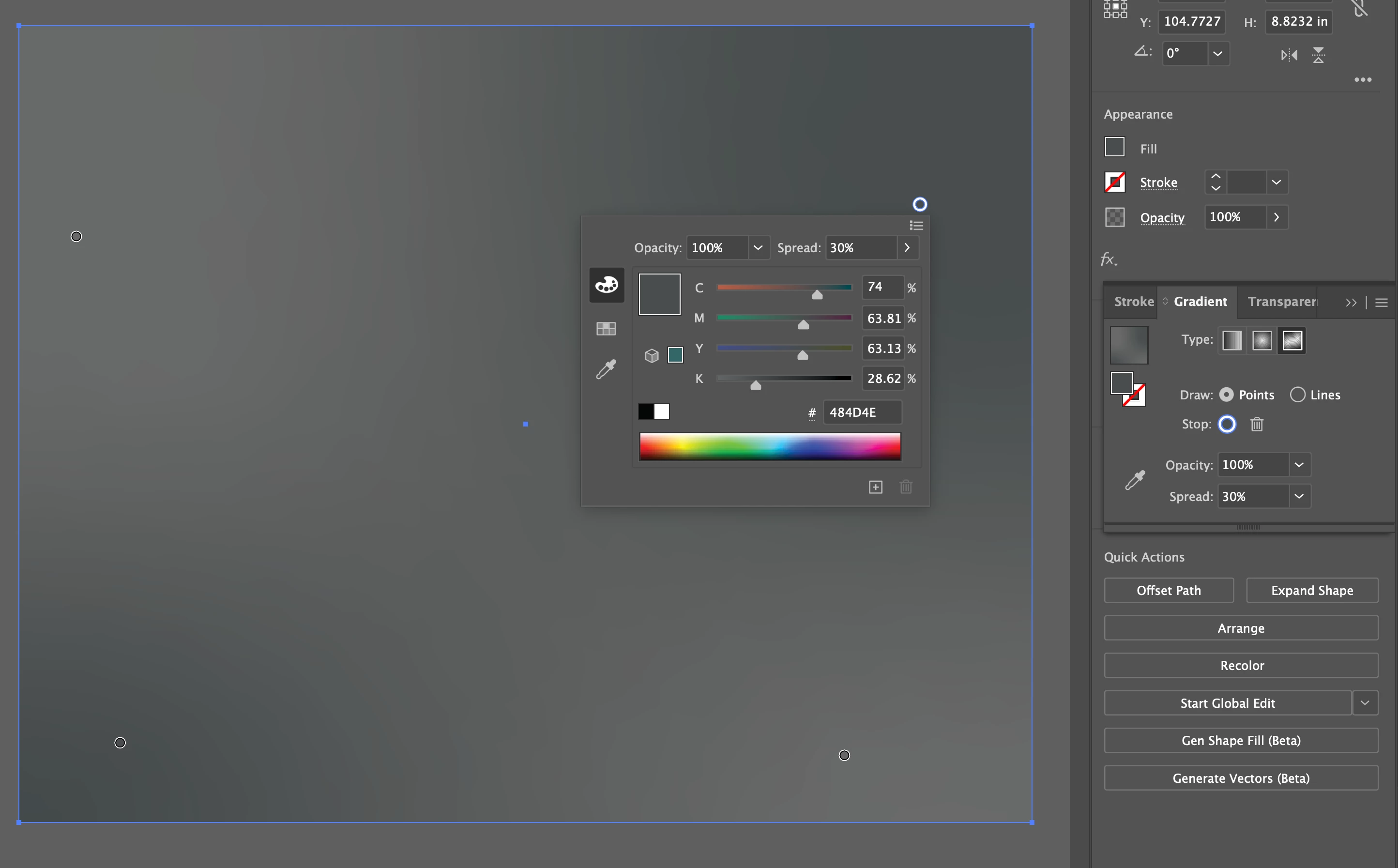Select the Linear gradient type icon
Image resolution: width=1398 pixels, height=868 pixels.
(x=1231, y=340)
